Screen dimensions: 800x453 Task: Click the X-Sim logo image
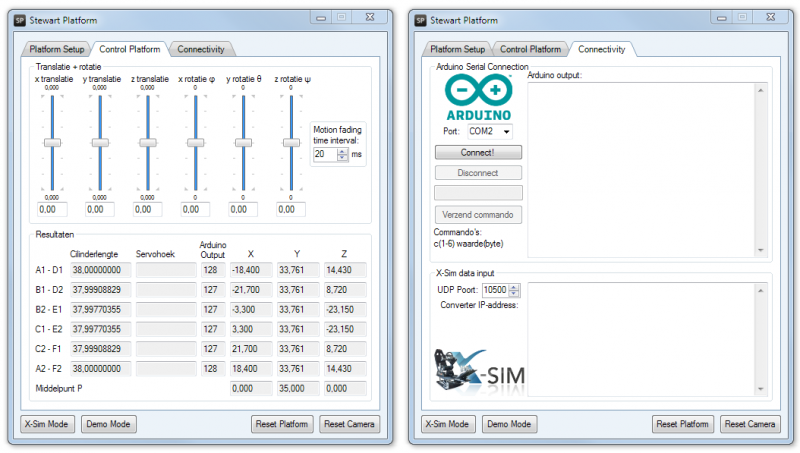pos(477,372)
